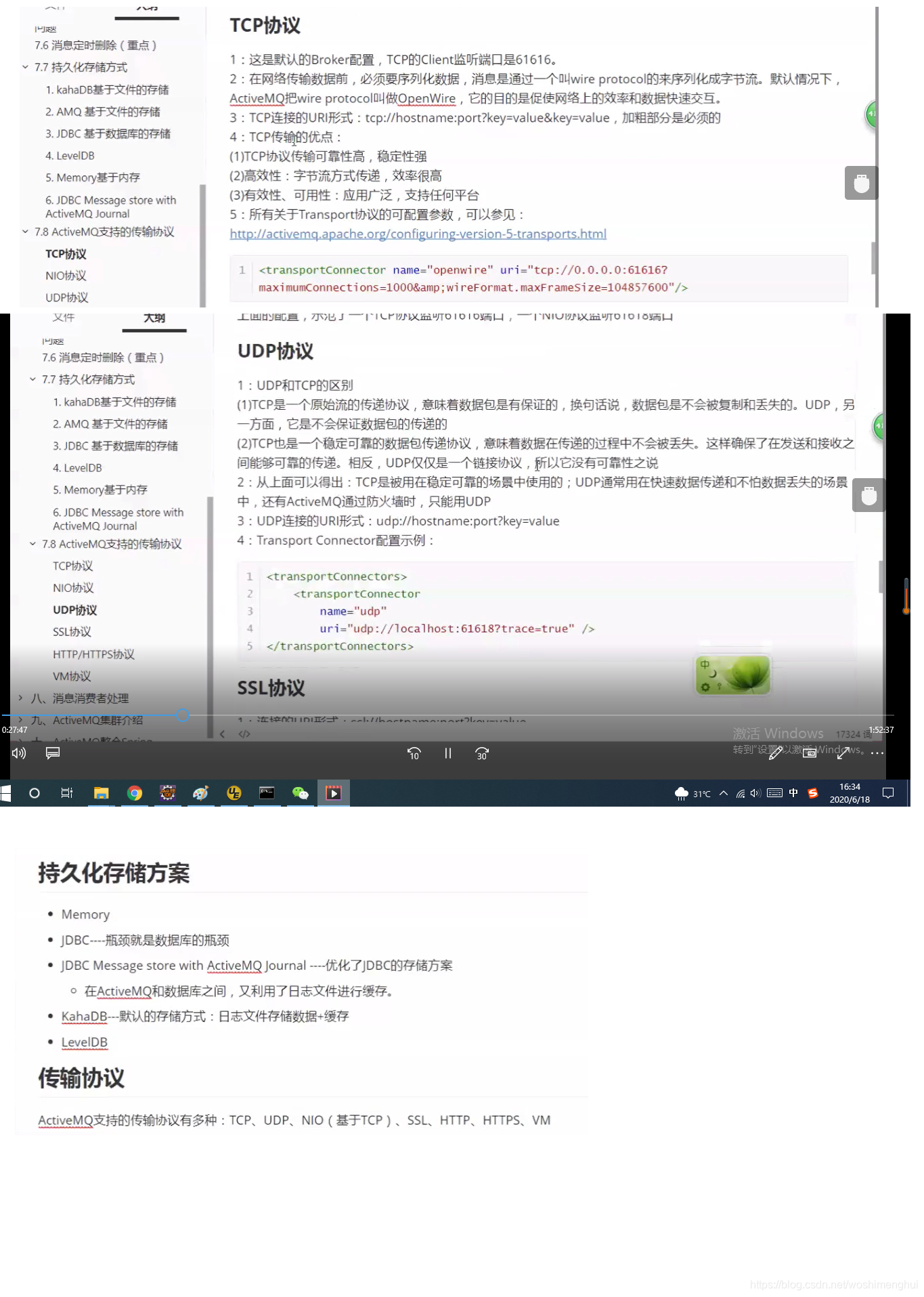
Task: Skip forward 30 seconds in the video
Action: (482, 753)
